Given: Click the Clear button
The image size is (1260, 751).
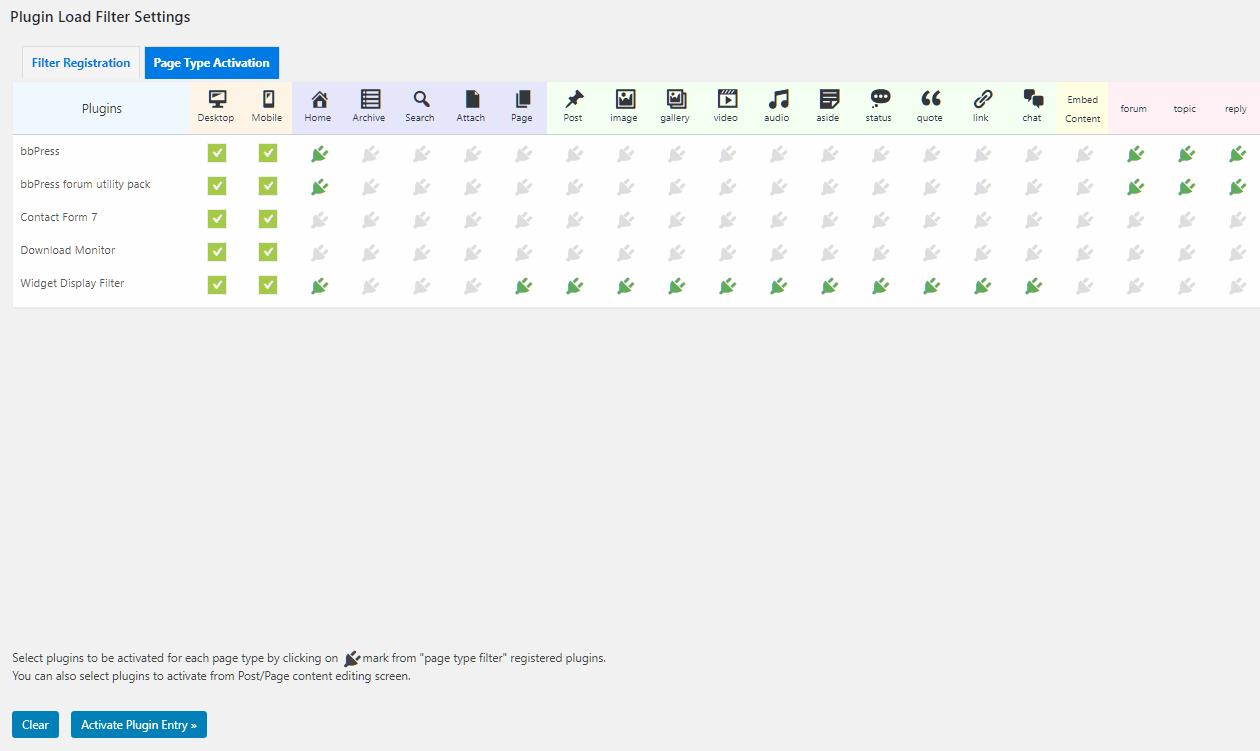Looking at the screenshot, I should point(35,724).
